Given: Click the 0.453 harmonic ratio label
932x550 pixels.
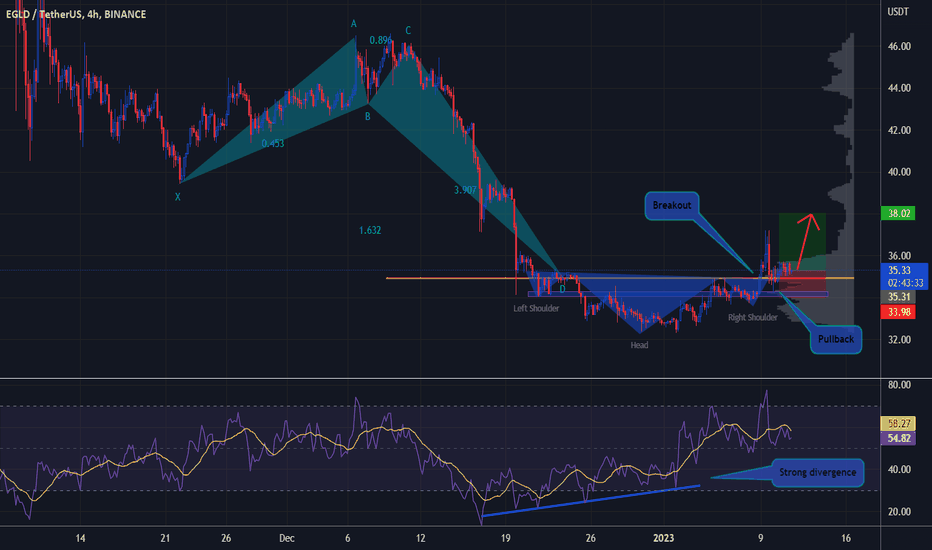Looking at the screenshot, I should (273, 143).
